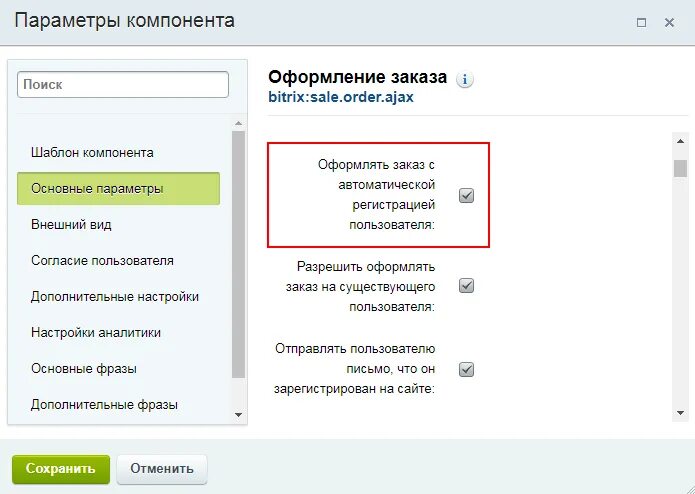Click sidebar scrollbar up arrow
Screen dimensions: 695x494
(x=238, y=124)
